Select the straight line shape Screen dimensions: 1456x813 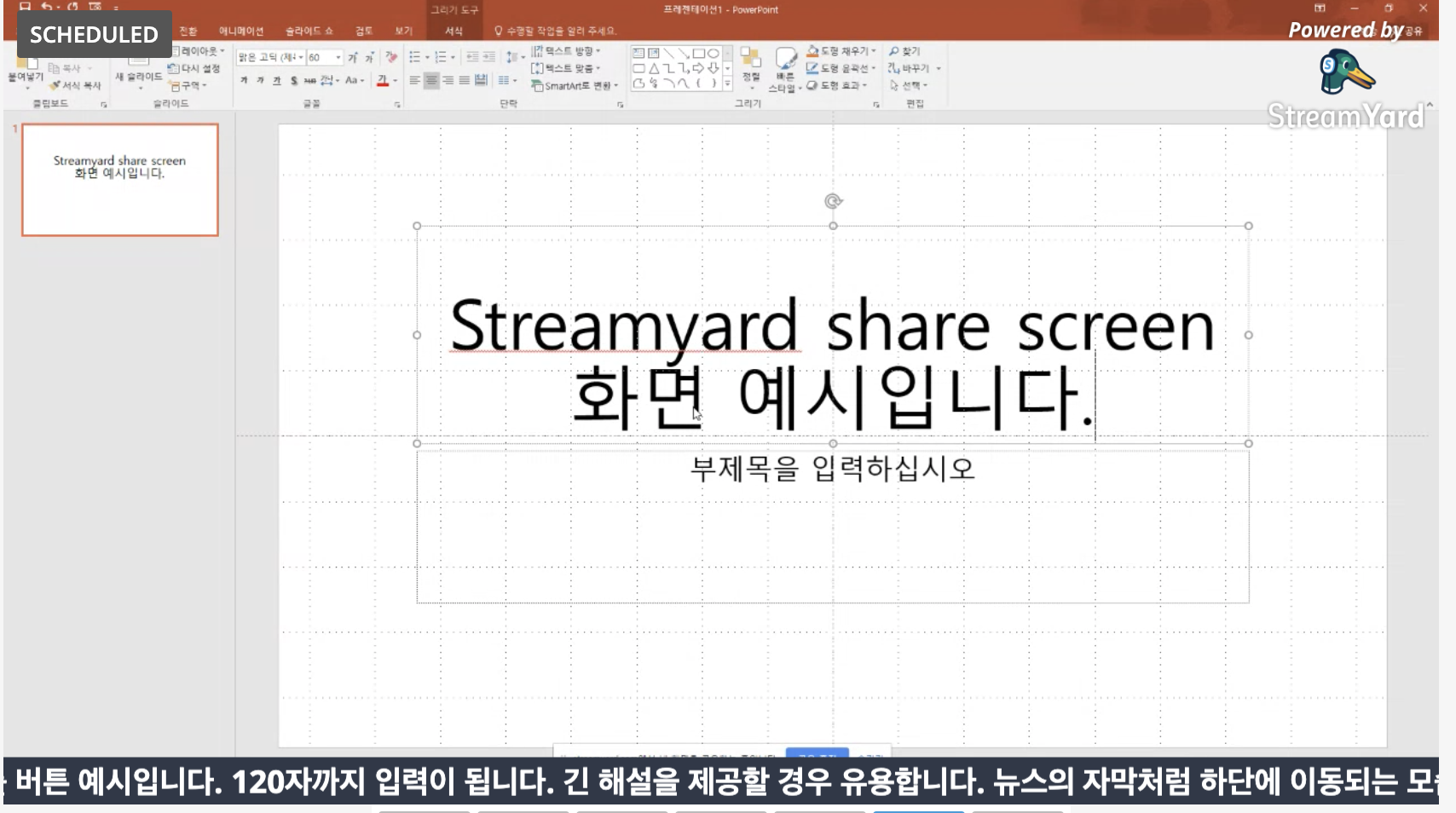tap(668, 53)
